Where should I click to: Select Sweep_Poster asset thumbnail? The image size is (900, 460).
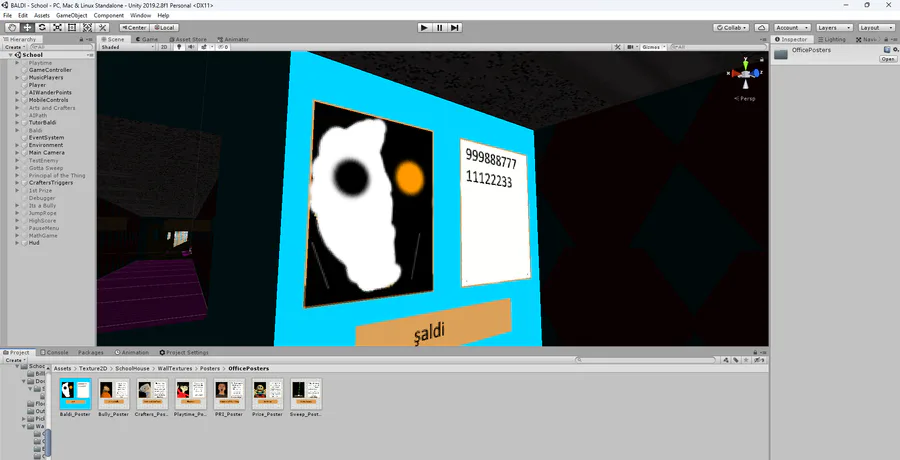coord(306,393)
